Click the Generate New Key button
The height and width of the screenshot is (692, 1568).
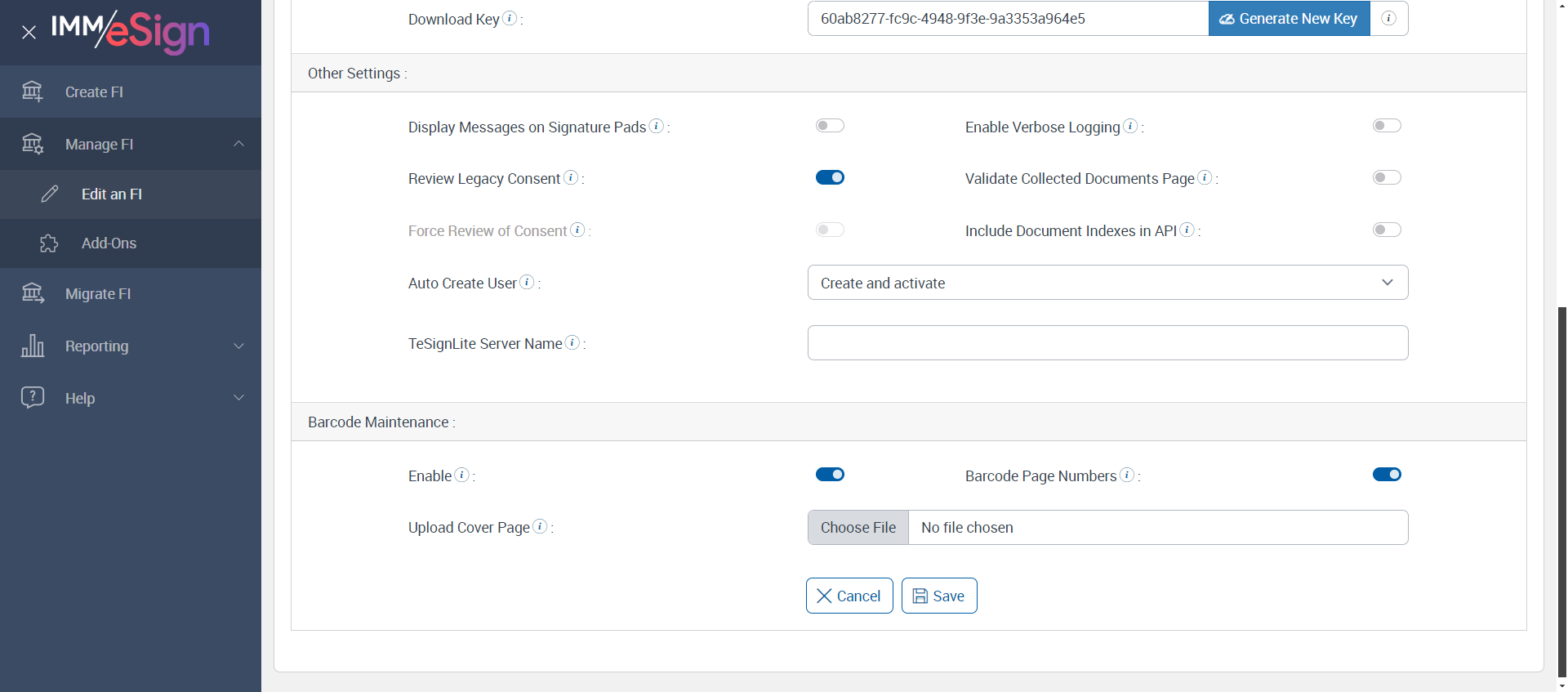(1289, 19)
